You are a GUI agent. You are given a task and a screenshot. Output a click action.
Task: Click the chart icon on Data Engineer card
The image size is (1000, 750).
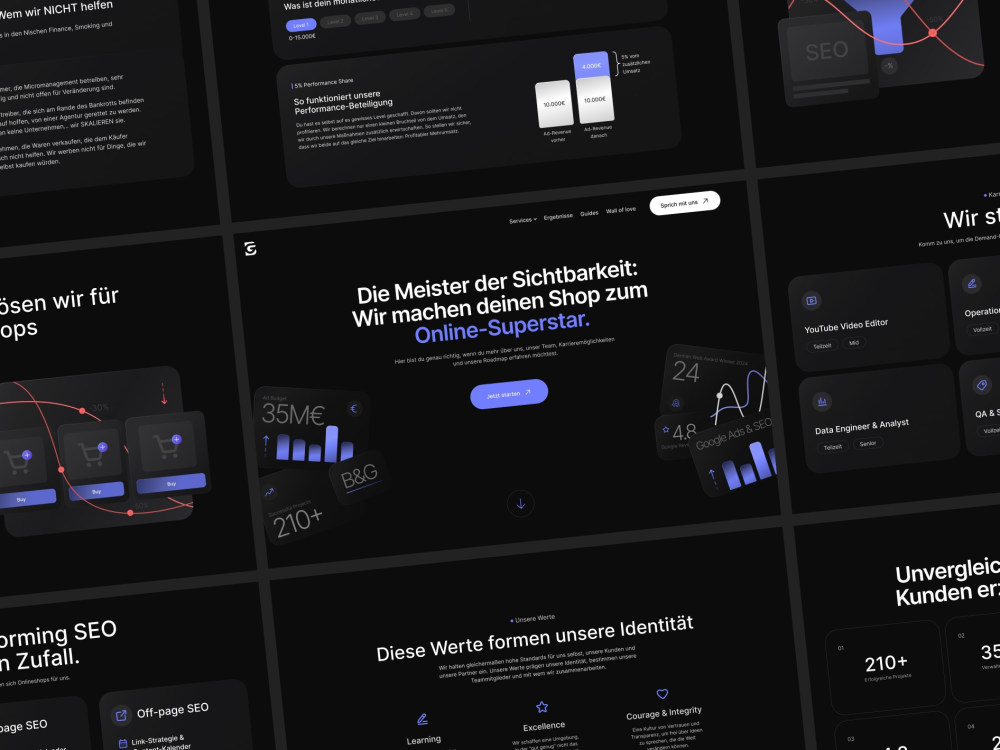822,401
